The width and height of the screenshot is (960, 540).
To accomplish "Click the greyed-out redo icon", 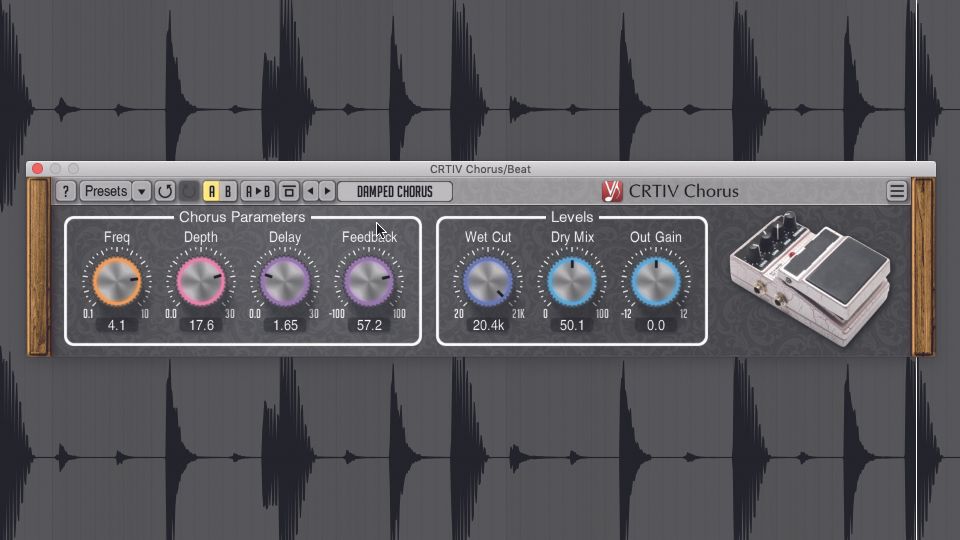I will (189, 191).
